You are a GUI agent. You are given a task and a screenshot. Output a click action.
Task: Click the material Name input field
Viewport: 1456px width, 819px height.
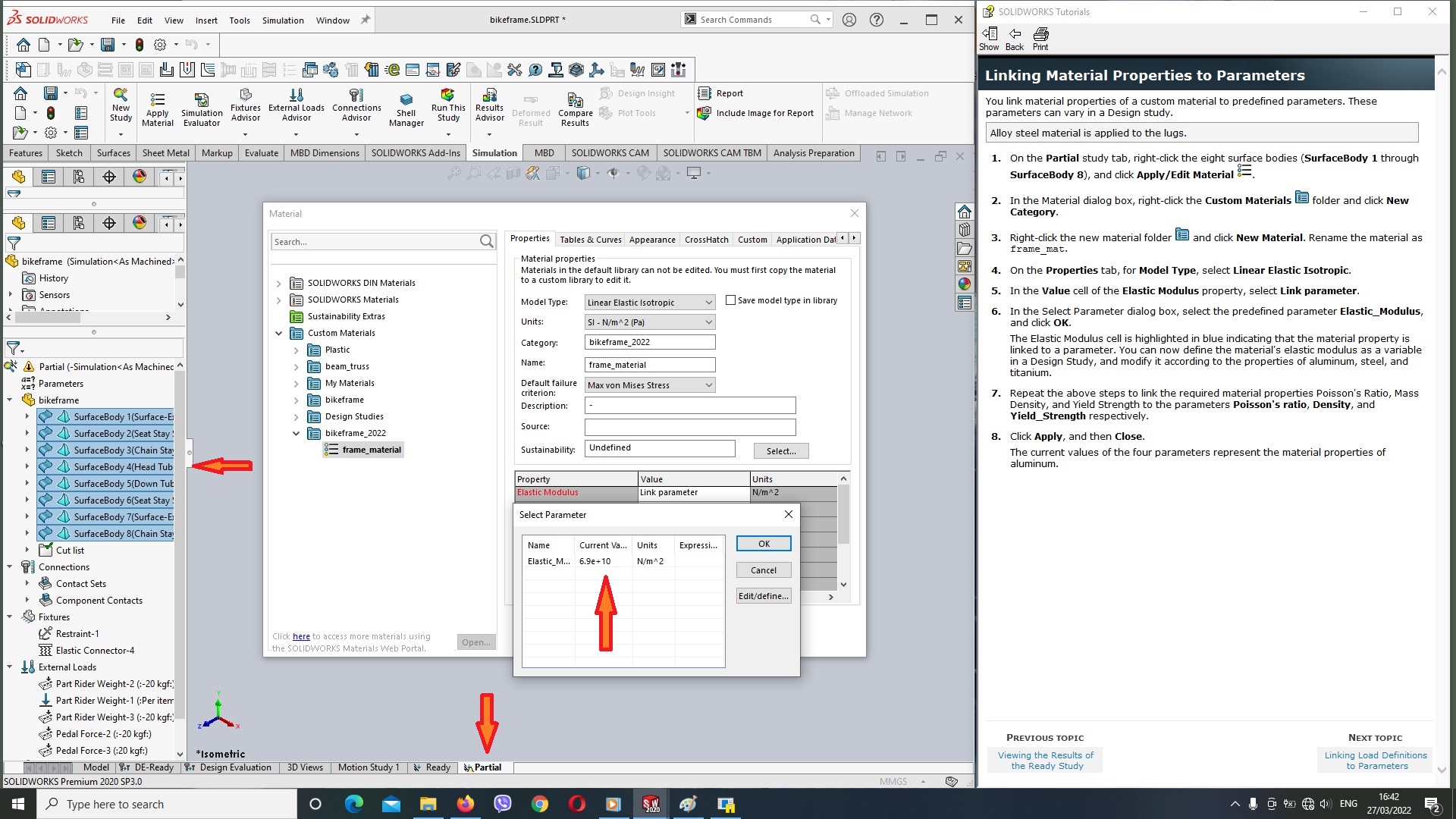point(650,365)
